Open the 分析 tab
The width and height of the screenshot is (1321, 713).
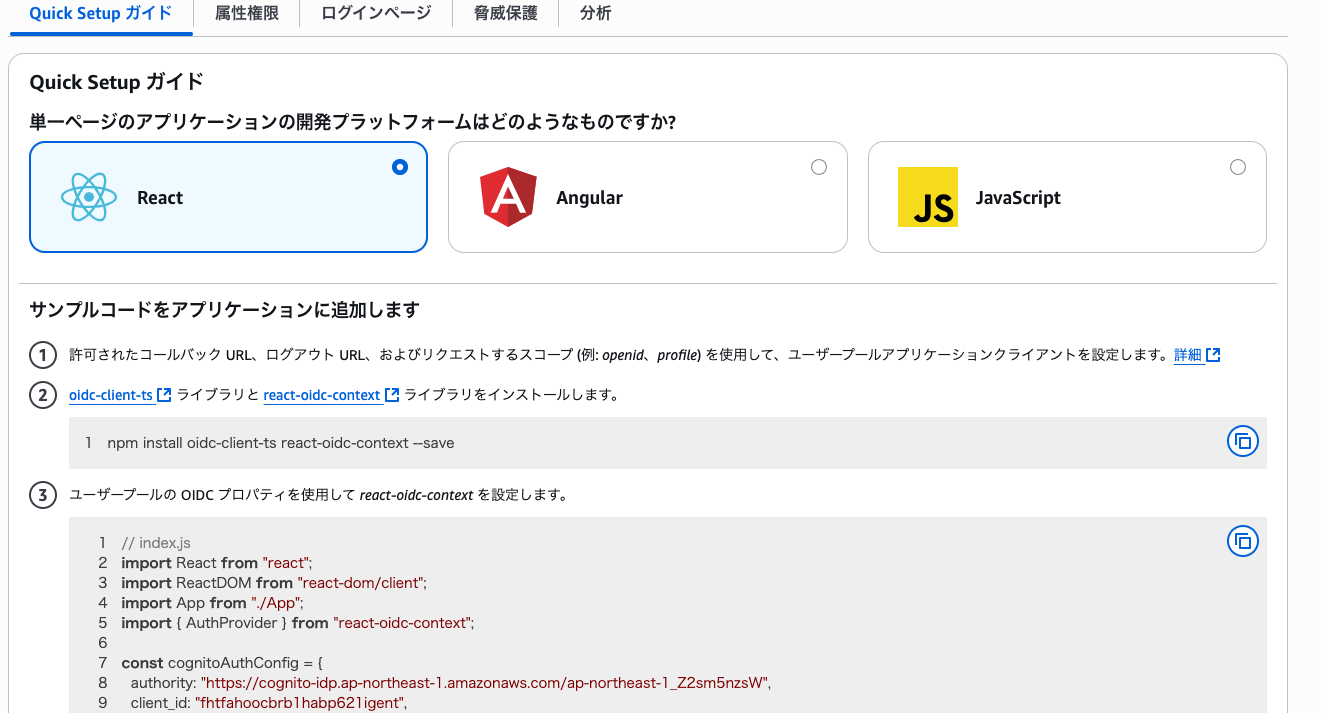click(595, 14)
